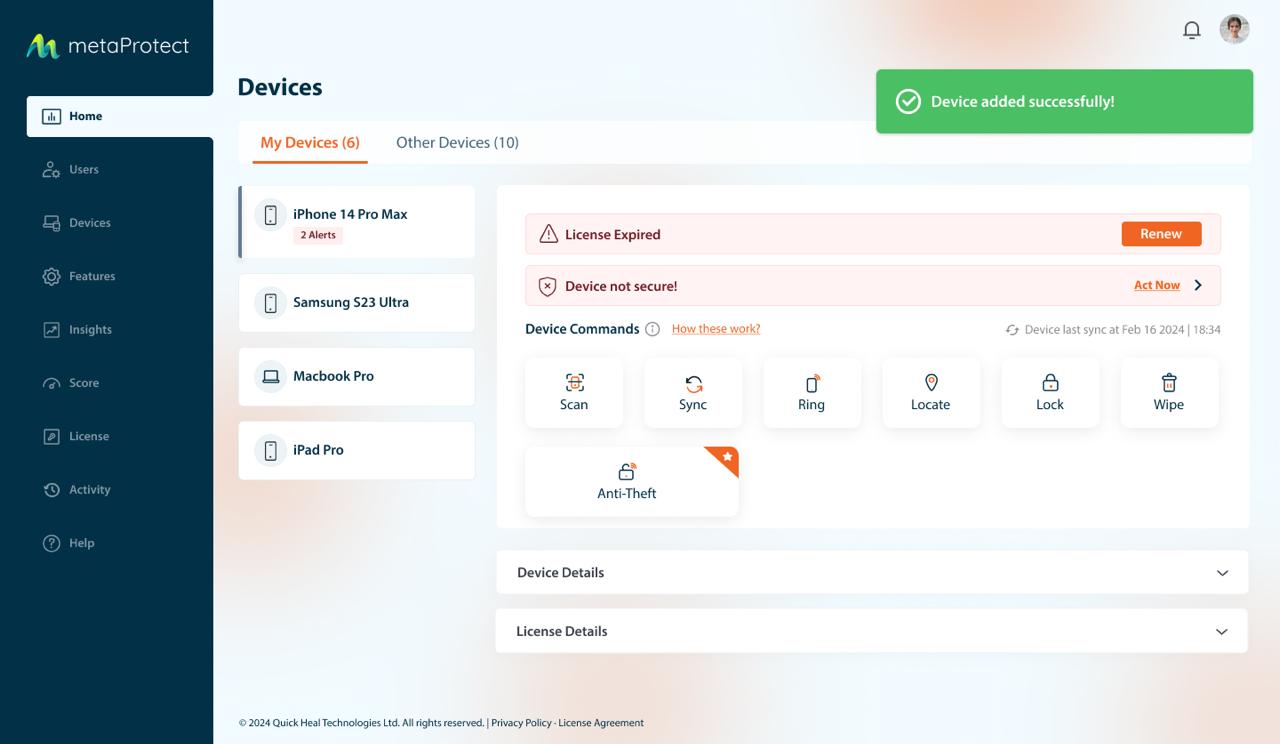Open the Anti-Theft premium feature card

631,481
